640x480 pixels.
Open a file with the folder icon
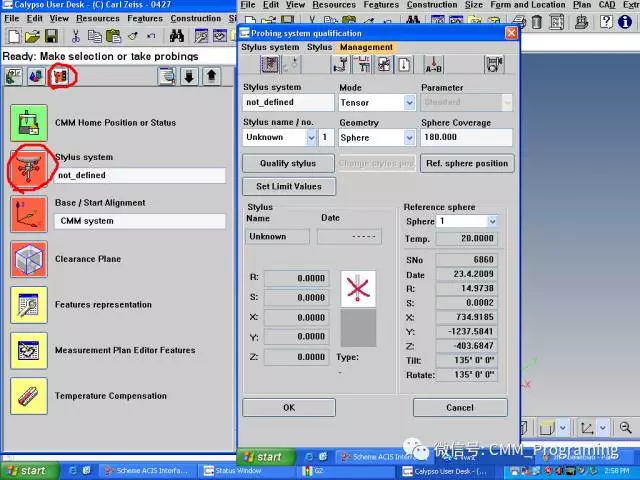[x=32, y=36]
